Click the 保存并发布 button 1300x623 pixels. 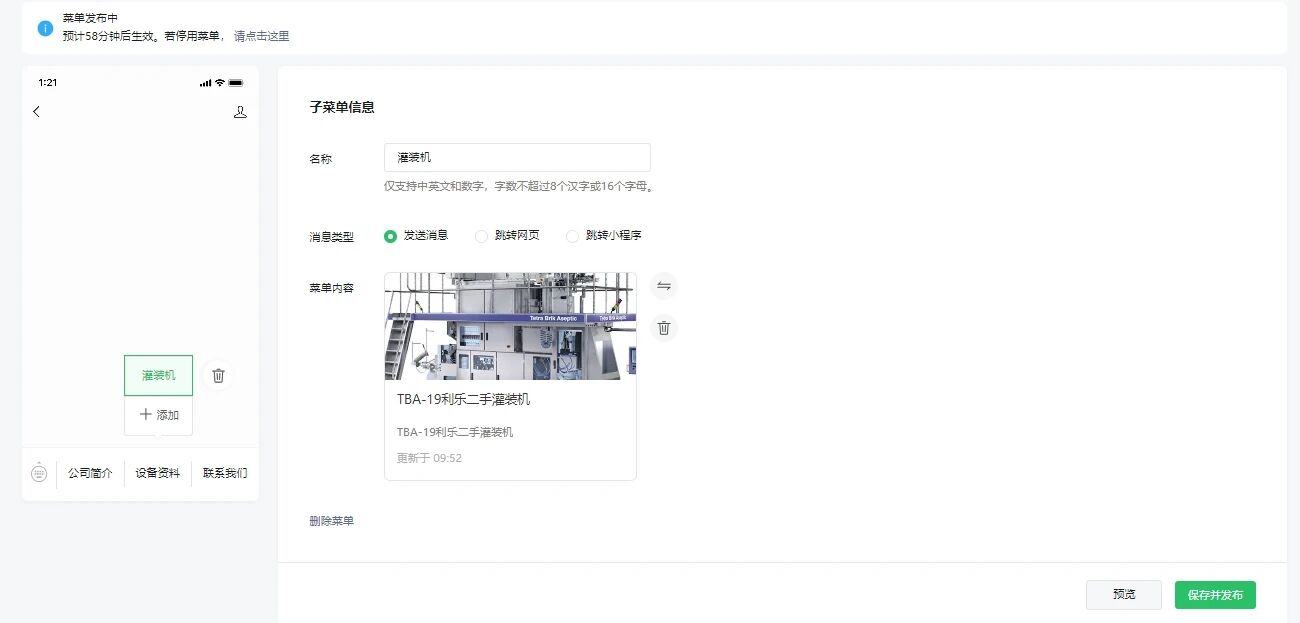pos(1215,595)
